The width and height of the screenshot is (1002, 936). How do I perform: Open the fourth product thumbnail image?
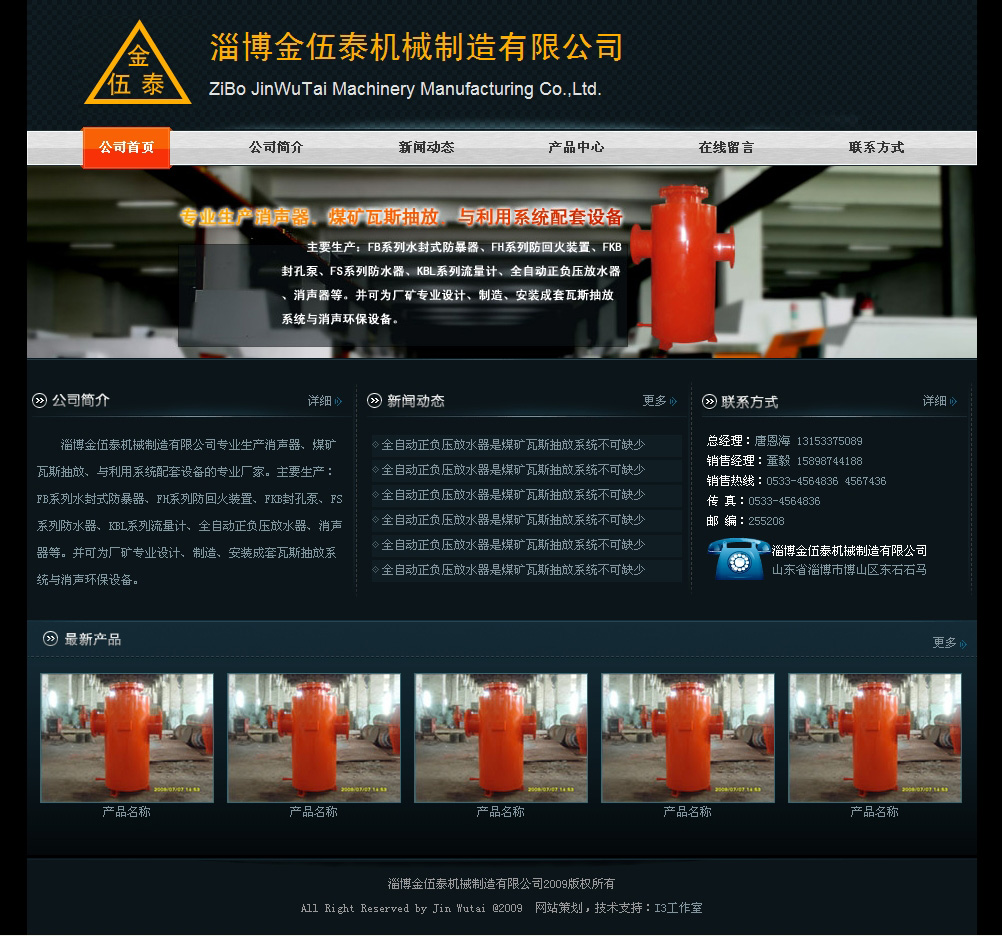tap(688, 738)
